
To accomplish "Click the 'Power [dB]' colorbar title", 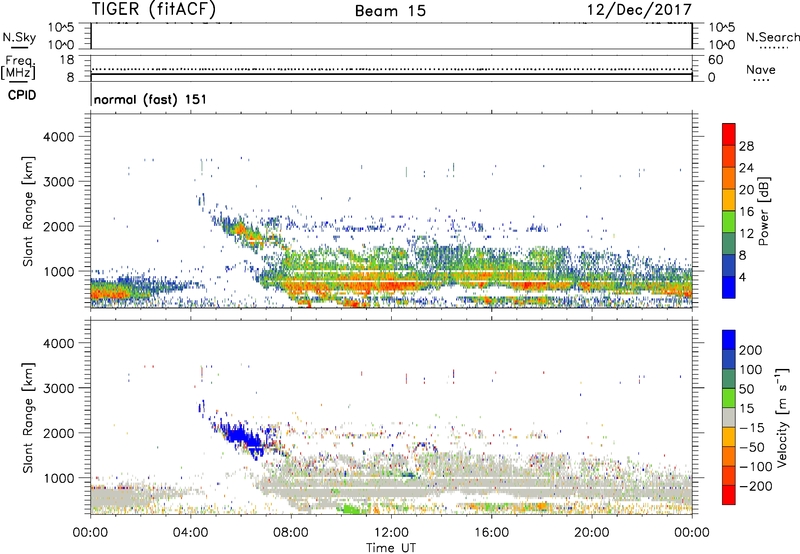I will [763, 211].
